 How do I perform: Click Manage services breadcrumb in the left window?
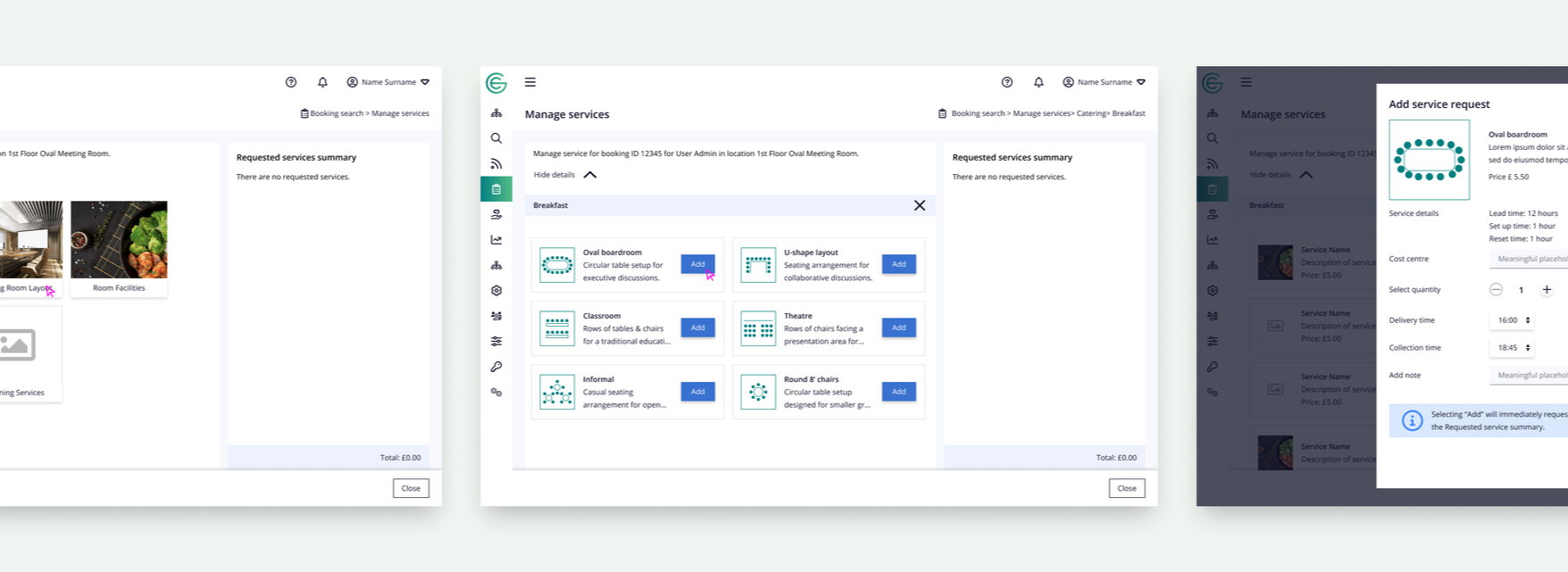pyautogui.click(x=400, y=113)
